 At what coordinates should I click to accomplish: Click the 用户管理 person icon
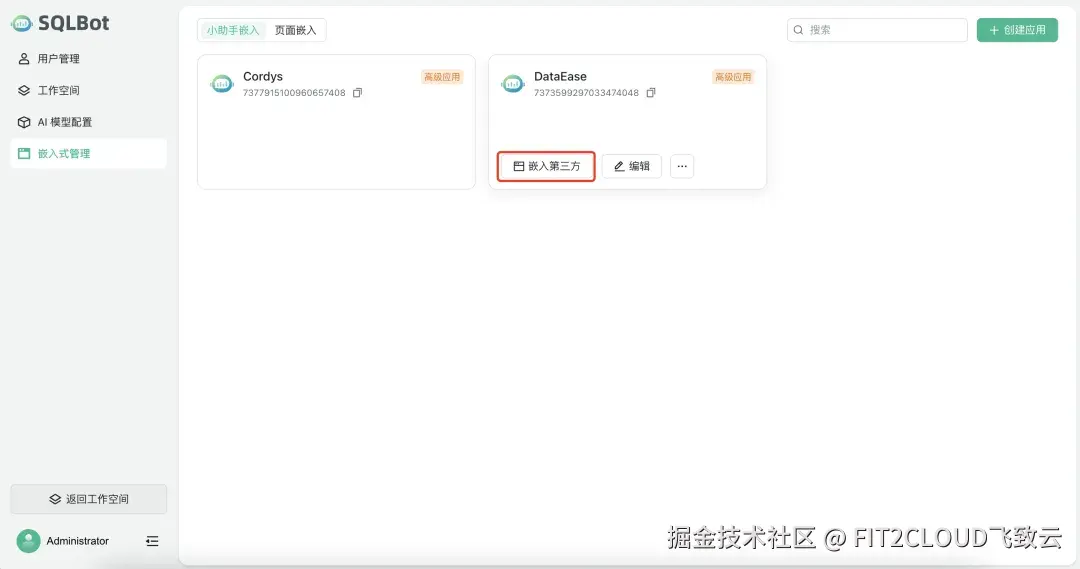pos(24,59)
